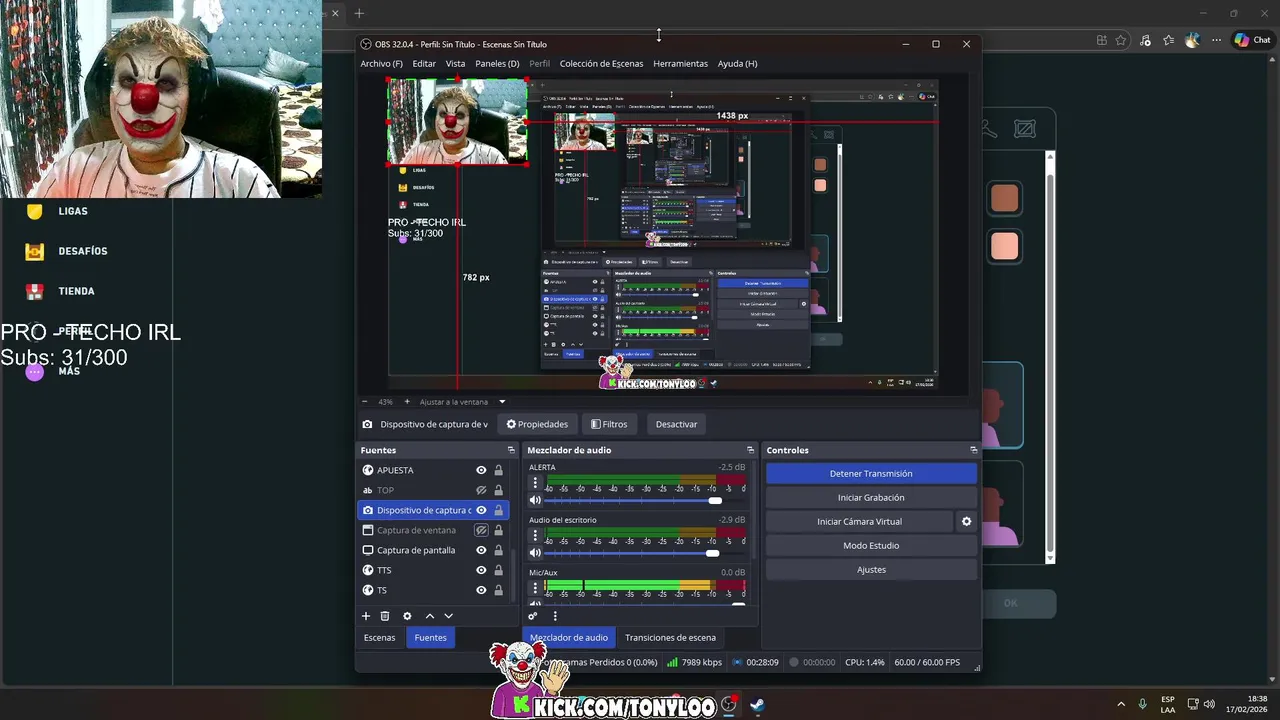1280x720 pixels.
Task: Zoom out the preview with the minus icon
Action: click(365, 401)
